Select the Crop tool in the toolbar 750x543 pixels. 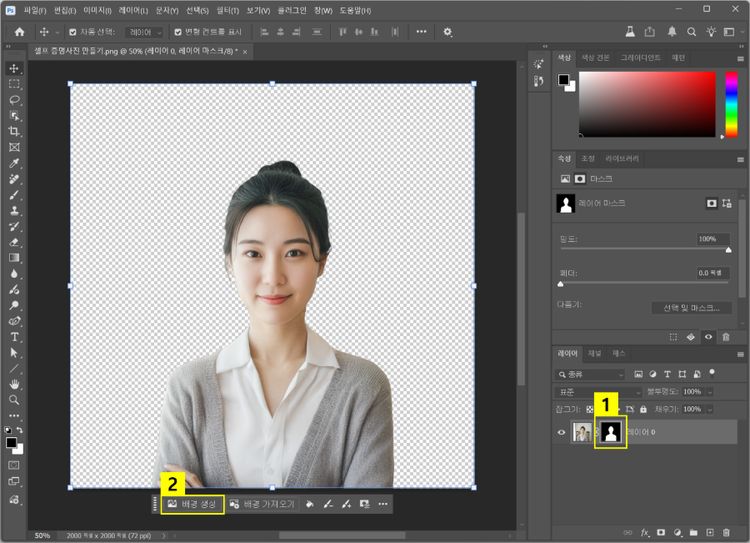click(14, 131)
